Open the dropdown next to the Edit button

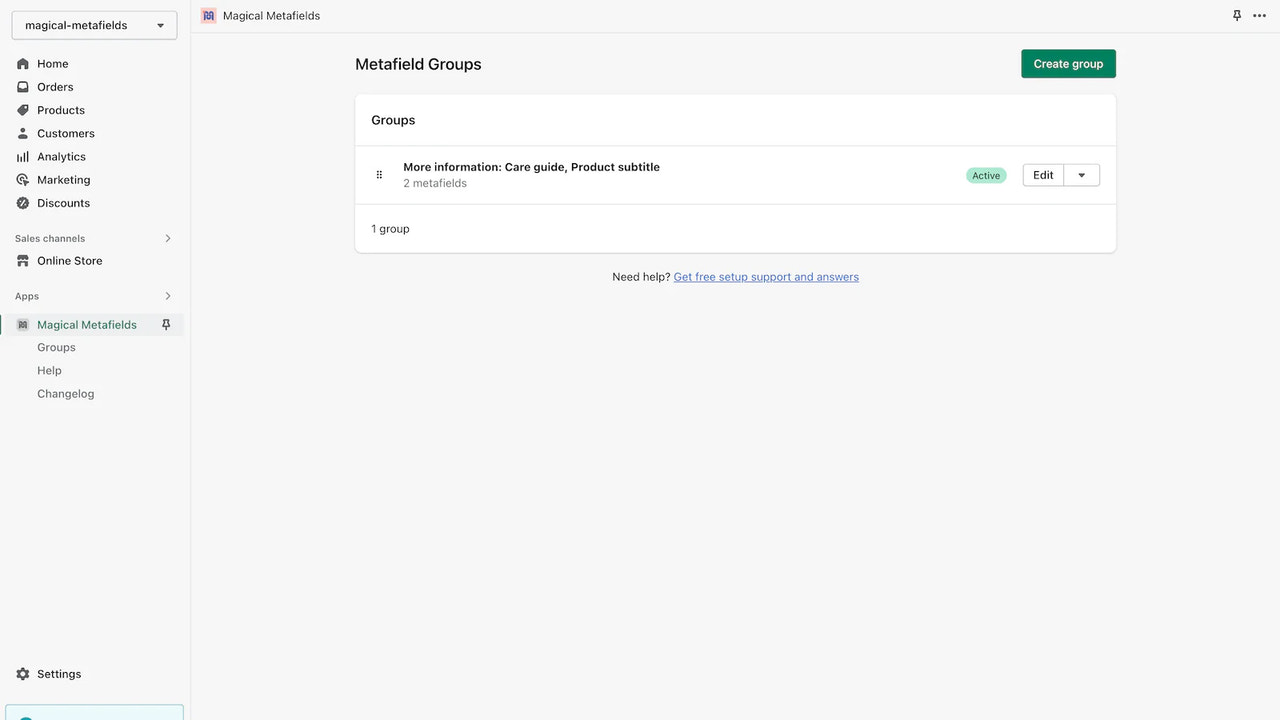coord(1081,174)
